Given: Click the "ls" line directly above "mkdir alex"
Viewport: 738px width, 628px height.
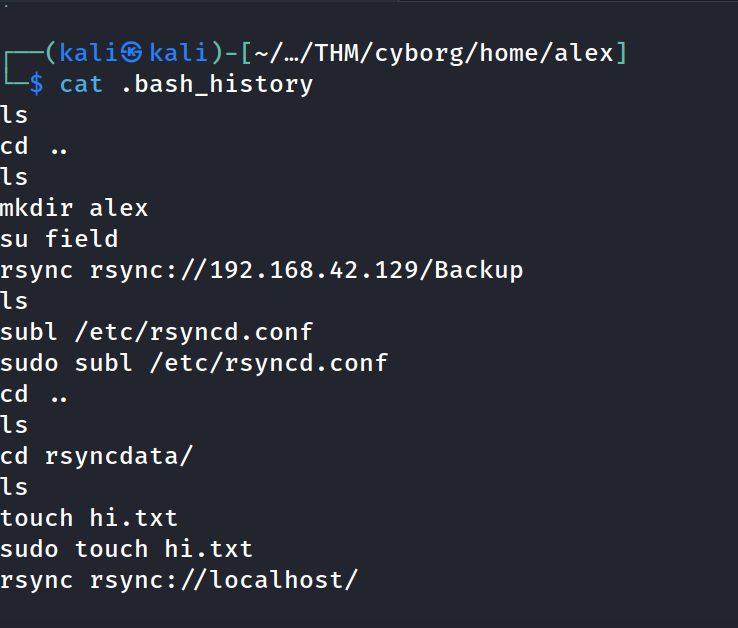Looking at the screenshot, I should [14, 177].
